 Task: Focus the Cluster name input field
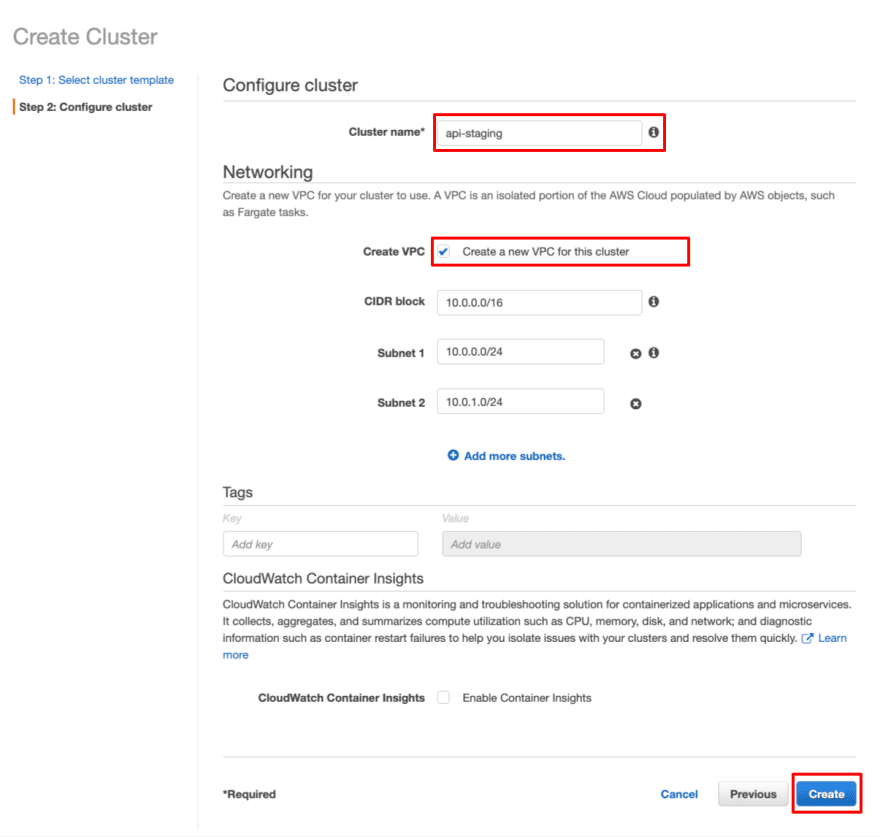539,133
